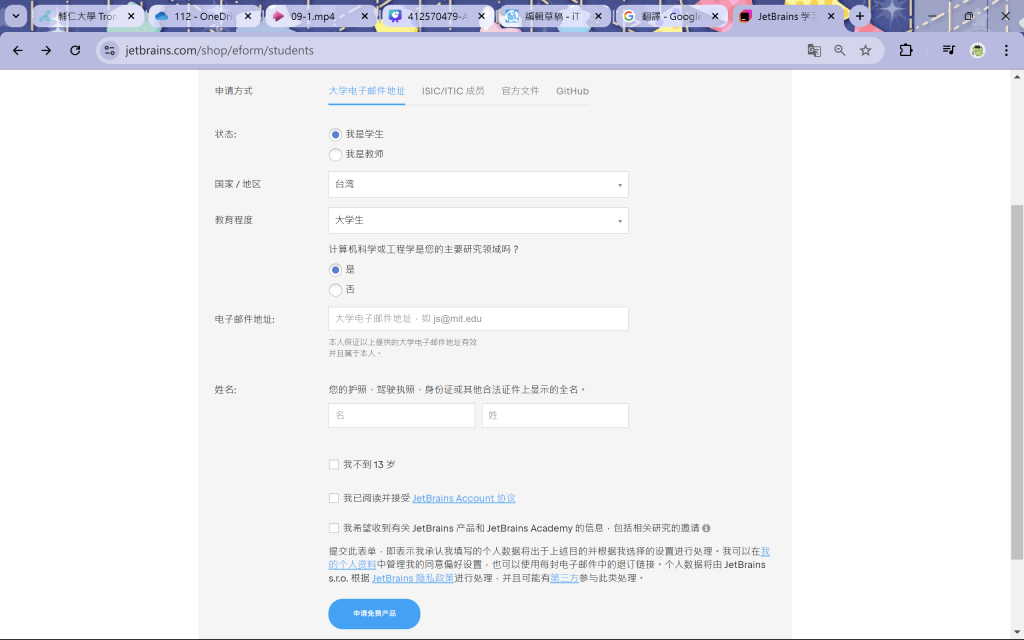This screenshot has width=1024, height=640.
Task: Go back to previous page
Action: (18, 50)
